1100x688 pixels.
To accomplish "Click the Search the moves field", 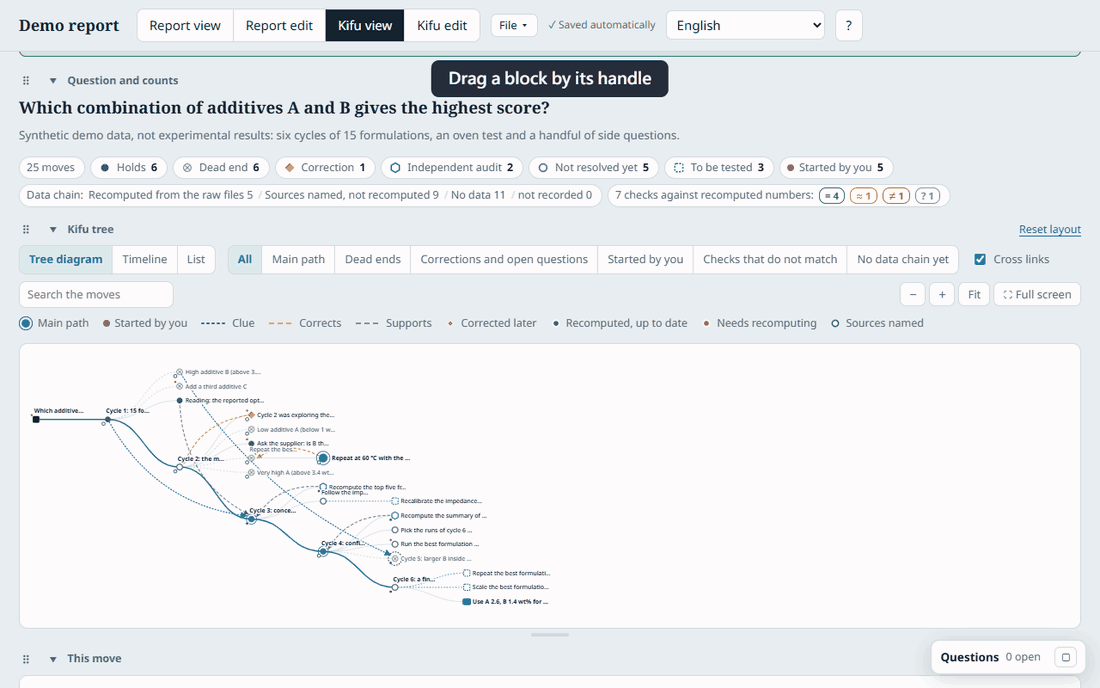I will pos(96,295).
